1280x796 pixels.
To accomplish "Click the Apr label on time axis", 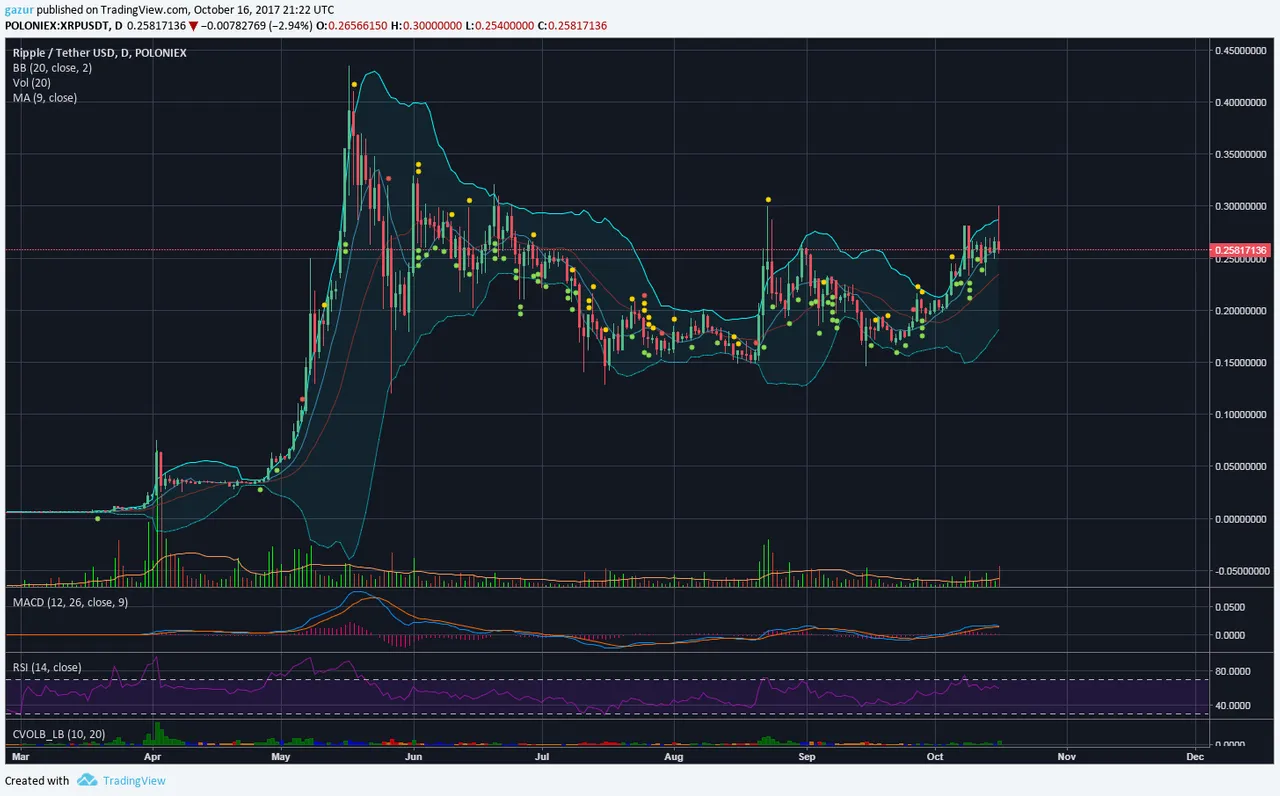I will tap(153, 757).
